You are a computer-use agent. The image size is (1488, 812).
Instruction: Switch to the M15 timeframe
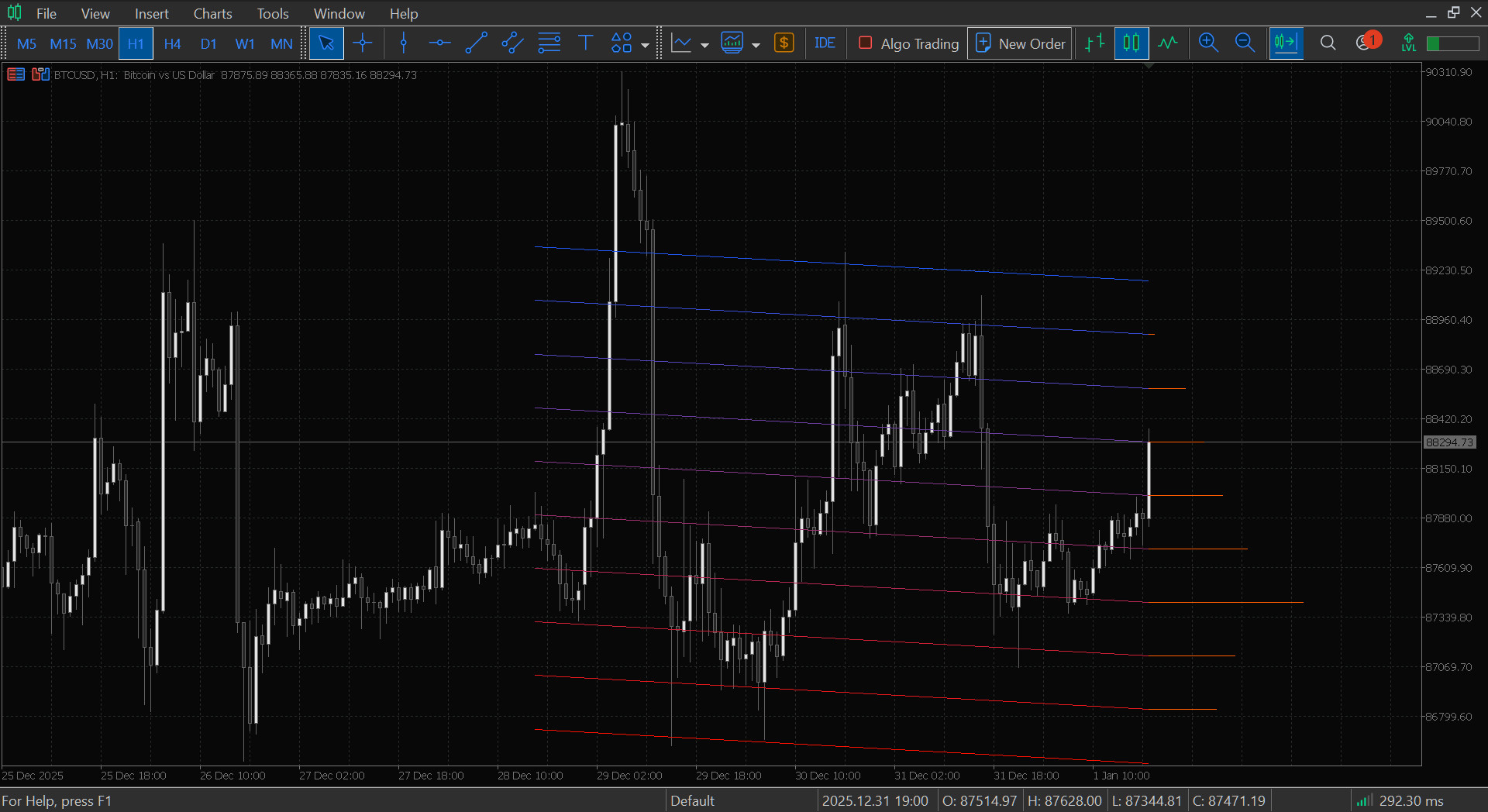point(63,43)
